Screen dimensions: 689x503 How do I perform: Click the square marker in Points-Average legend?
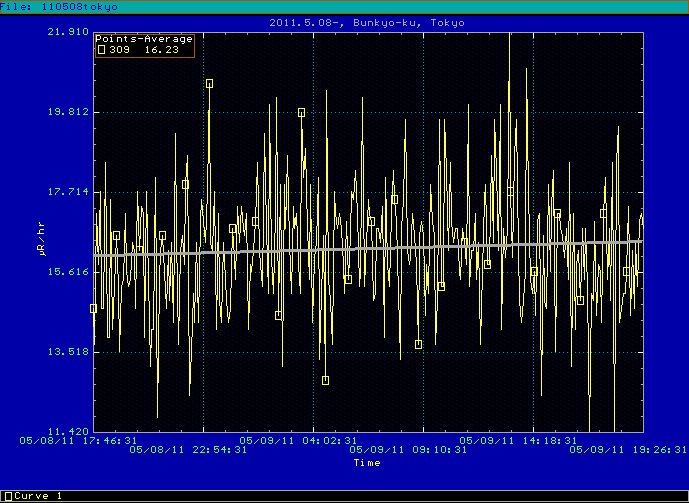click(x=101, y=49)
